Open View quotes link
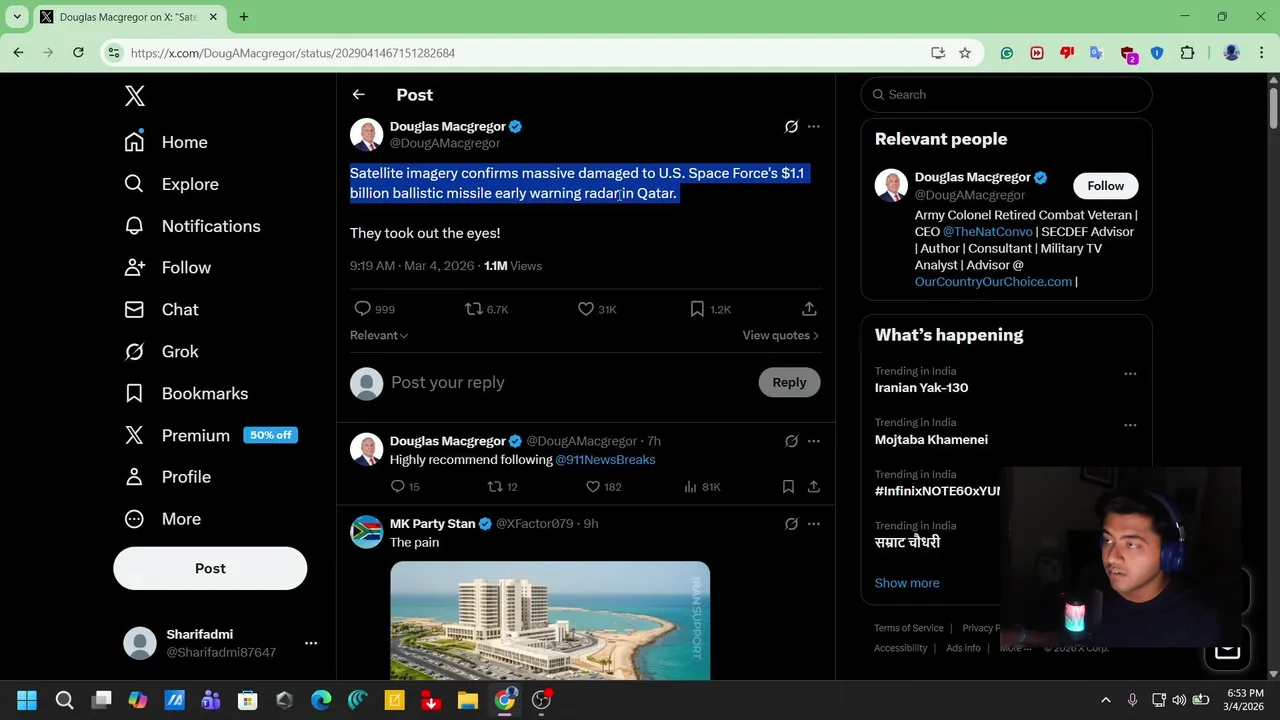The height and width of the screenshot is (720, 1280). click(x=781, y=336)
